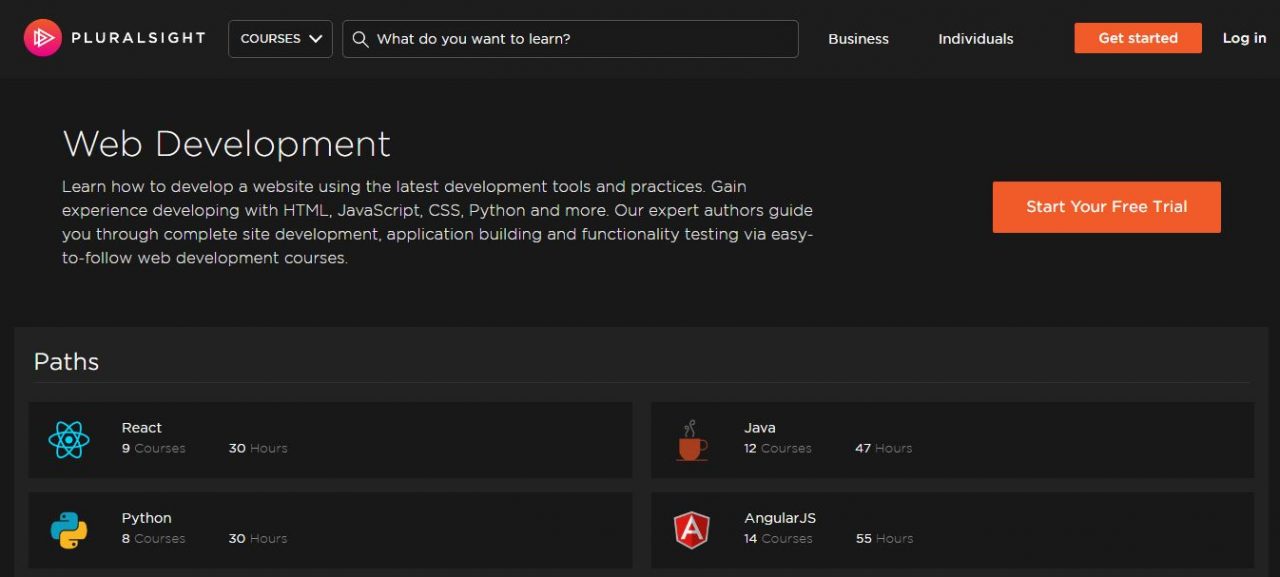
Task: Open the Business menu item
Action: (x=858, y=39)
